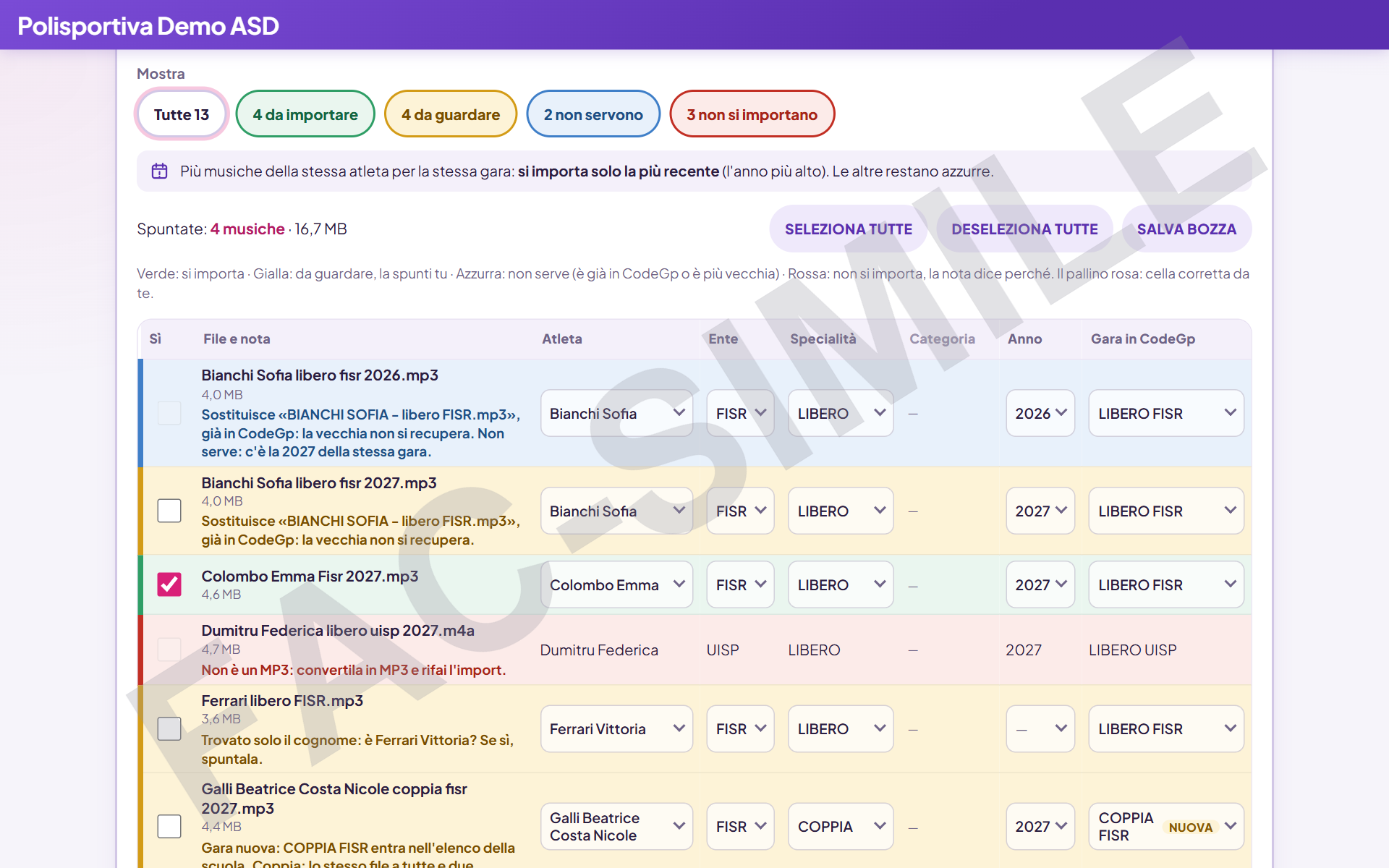Viewport: 1389px width, 868px height.
Task: Open Ferrari Vittoria athlete dropdown
Action: point(616,728)
